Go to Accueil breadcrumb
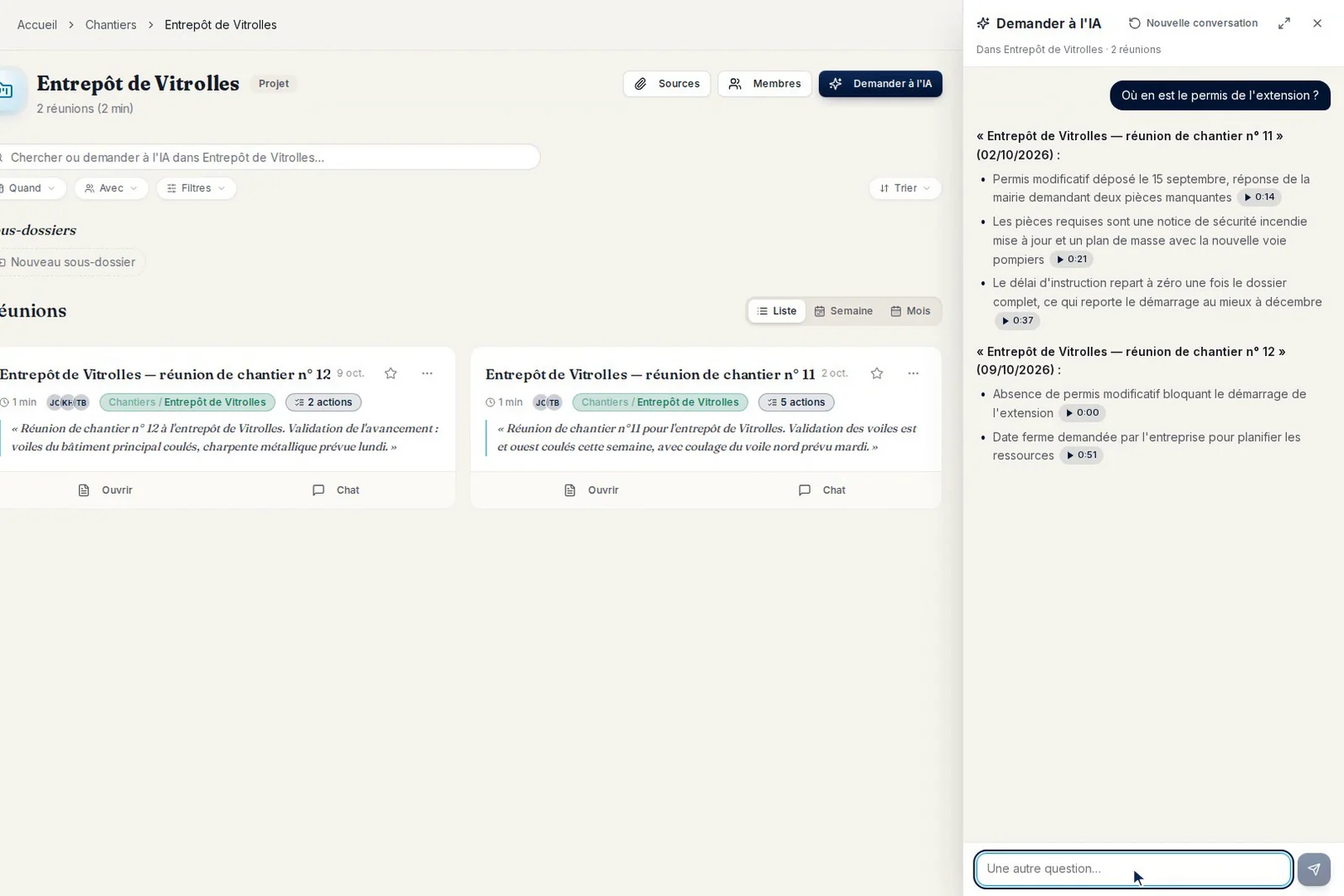Image resolution: width=1344 pixels, height=896 pixels. coord(37,25)
